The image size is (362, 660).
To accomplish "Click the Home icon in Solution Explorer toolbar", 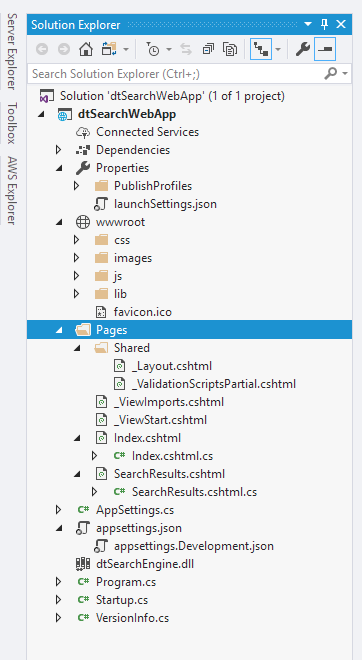I will 86,49.
